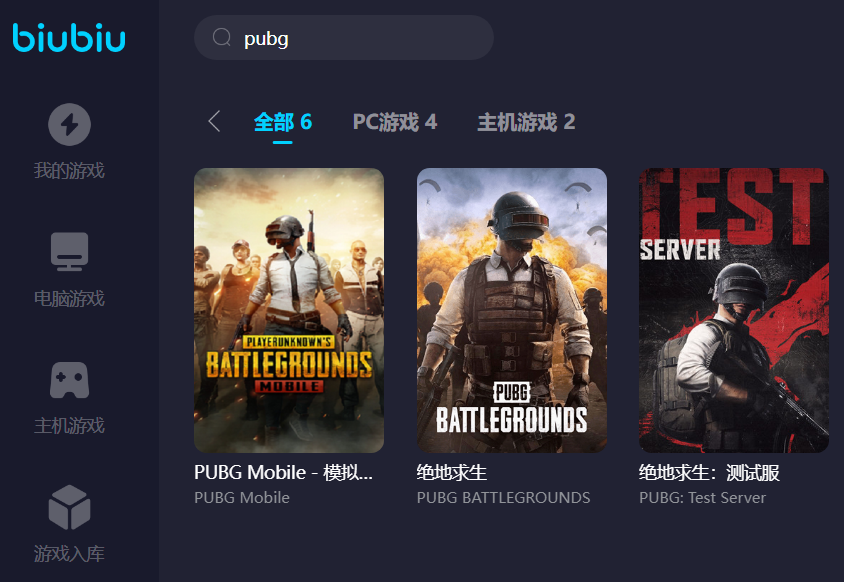This screenshot has width=844, height=582.
Task: Click the PUBG Mobile - 模拟... title
Action: pyautogui.click(x=283, y=472)
